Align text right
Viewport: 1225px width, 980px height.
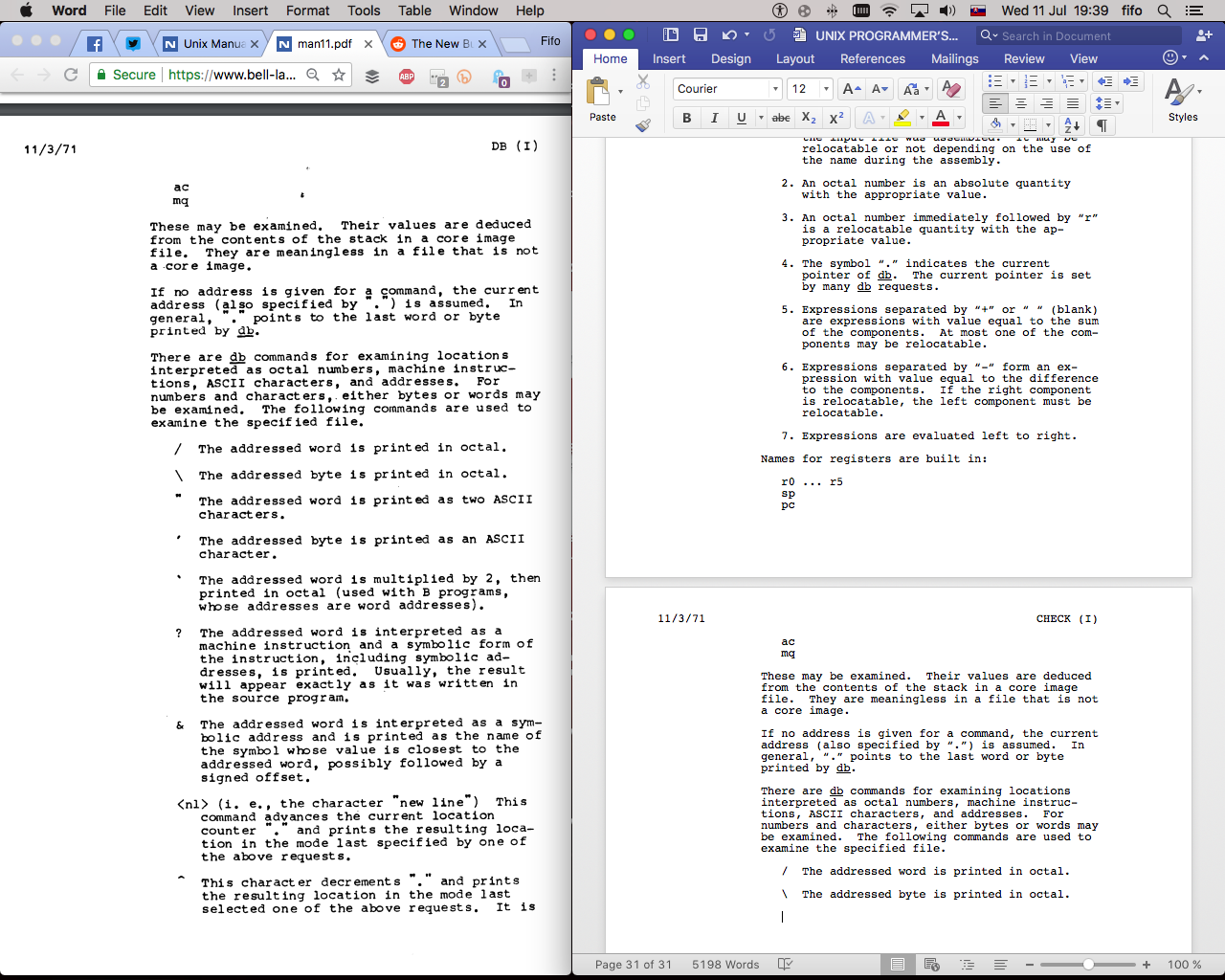point(1047,103)
